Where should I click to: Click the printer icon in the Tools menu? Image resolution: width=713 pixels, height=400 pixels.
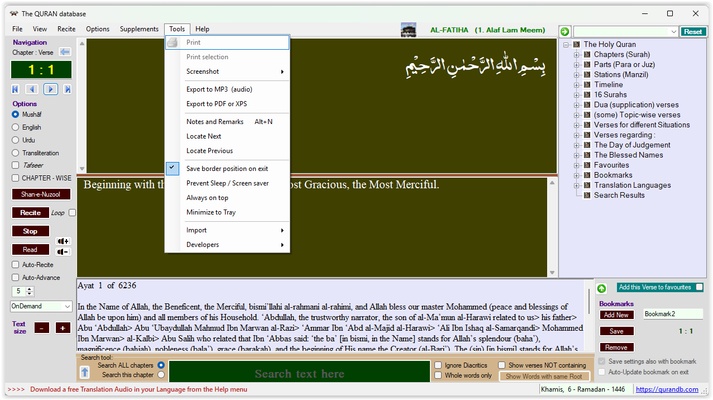[172, 42]
